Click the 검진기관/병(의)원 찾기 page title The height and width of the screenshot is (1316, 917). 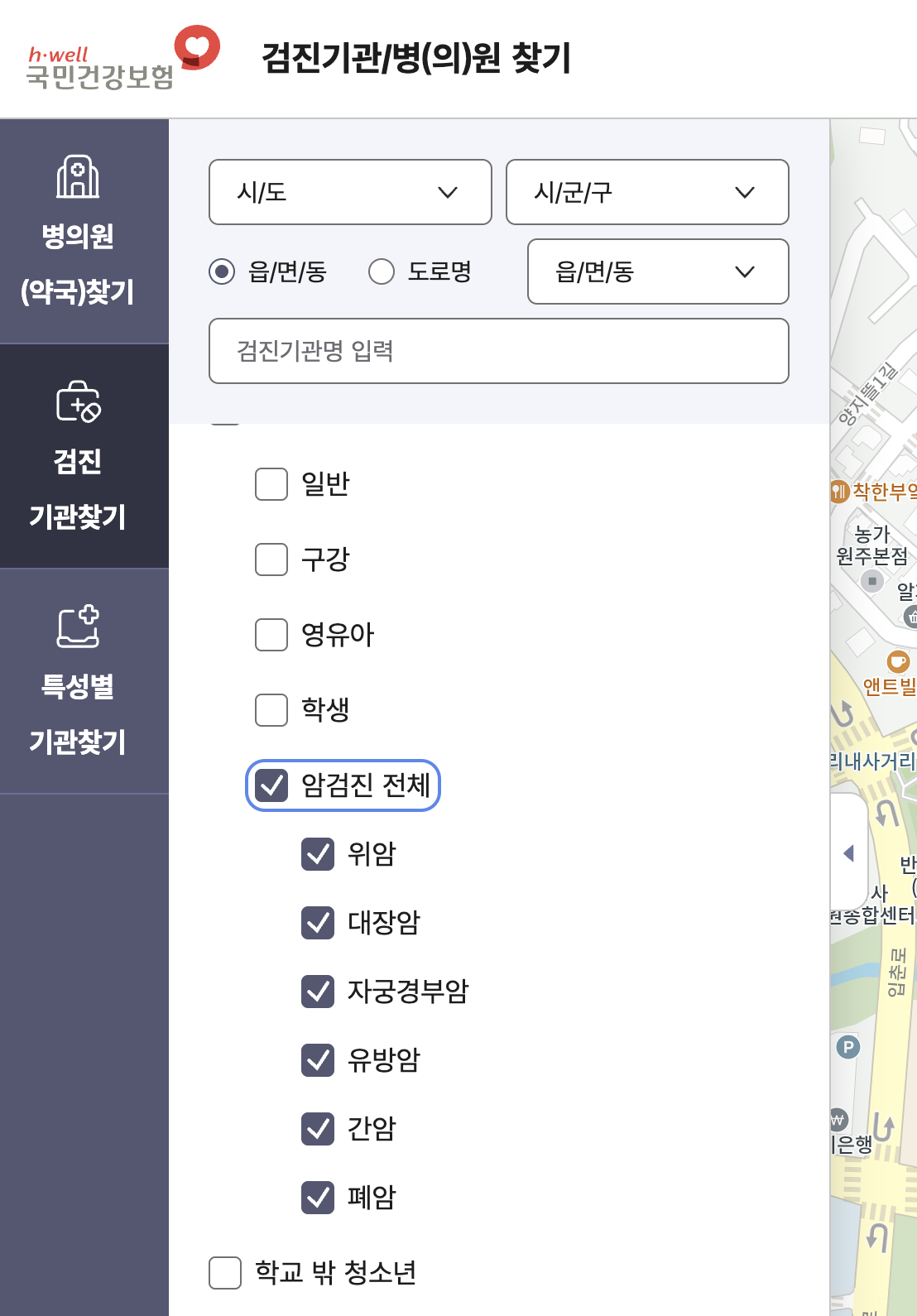click(416, 58)
